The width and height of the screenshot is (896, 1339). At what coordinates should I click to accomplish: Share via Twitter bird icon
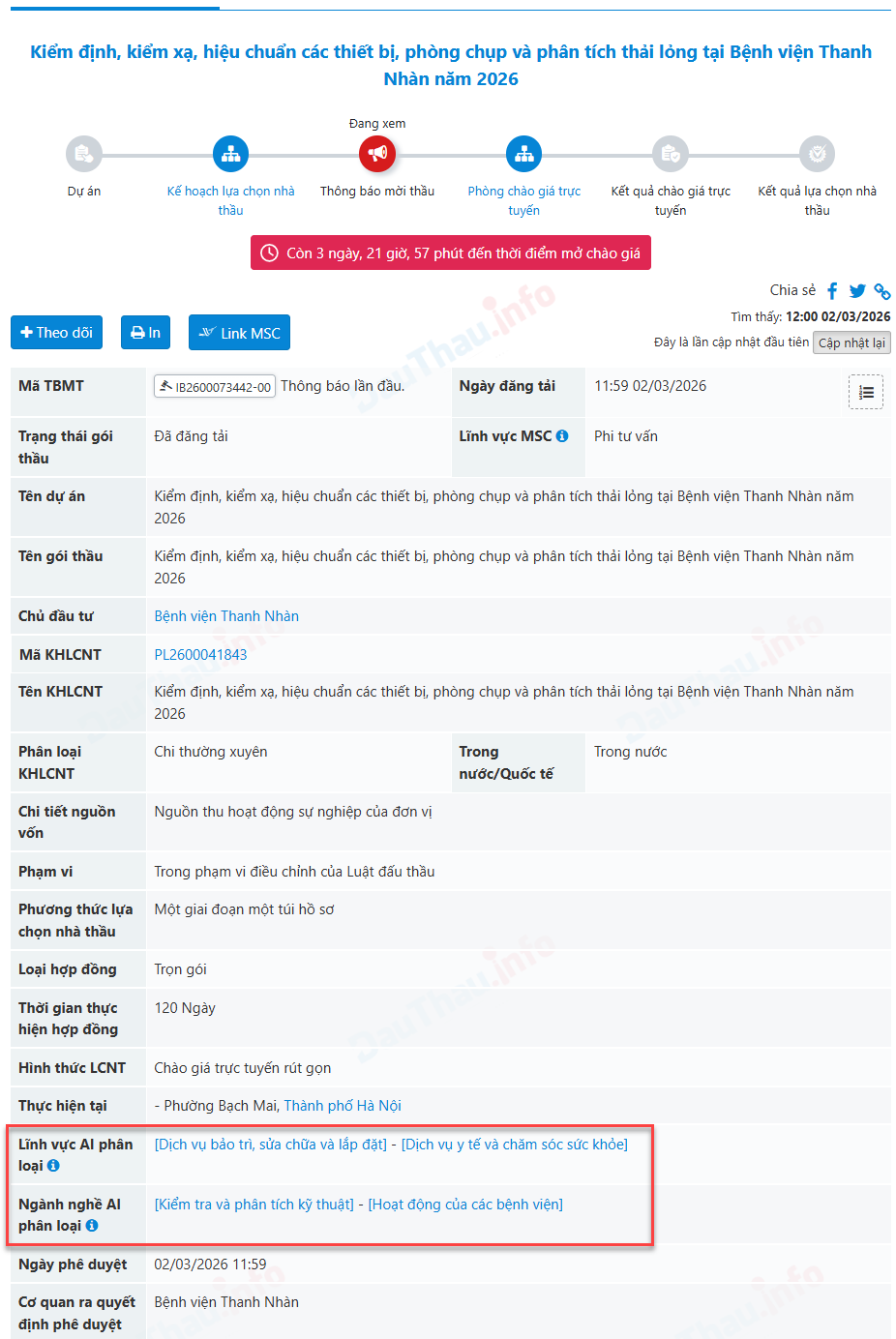tap(857, 291)
